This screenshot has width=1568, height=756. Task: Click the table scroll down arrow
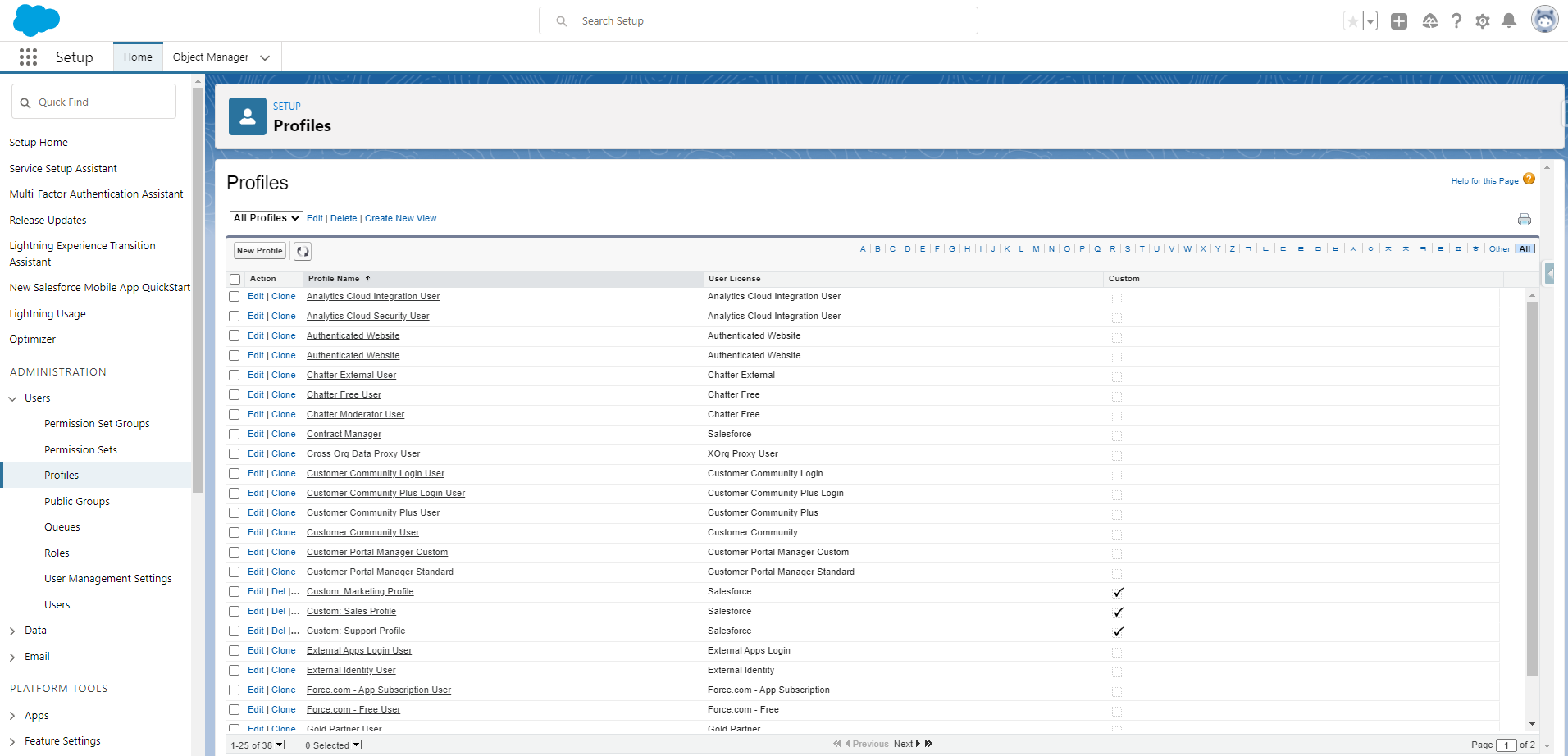(1532, 725)
